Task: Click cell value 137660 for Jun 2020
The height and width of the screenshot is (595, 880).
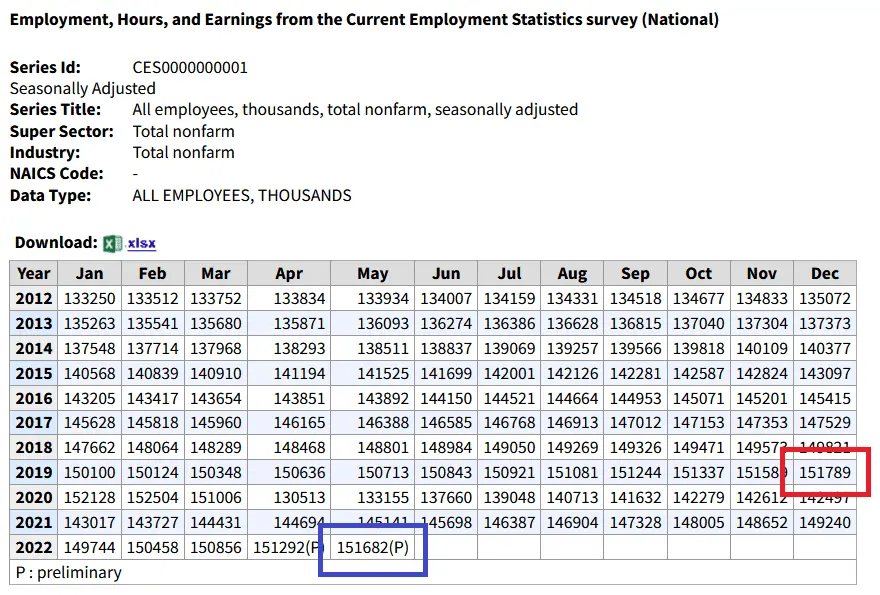Action: coord(446,498)
